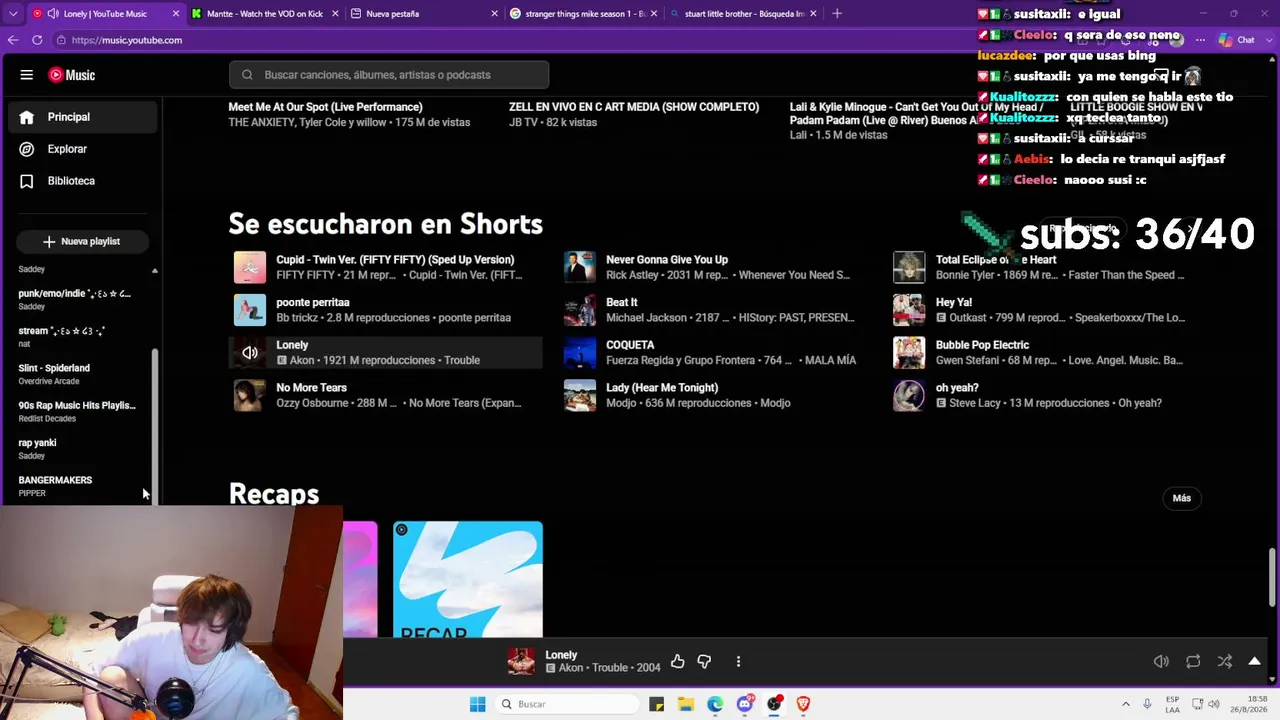Open Meet Me At Our Spot video title
The height and width of the screenshot is (720, 1280).
coord(325,107)
